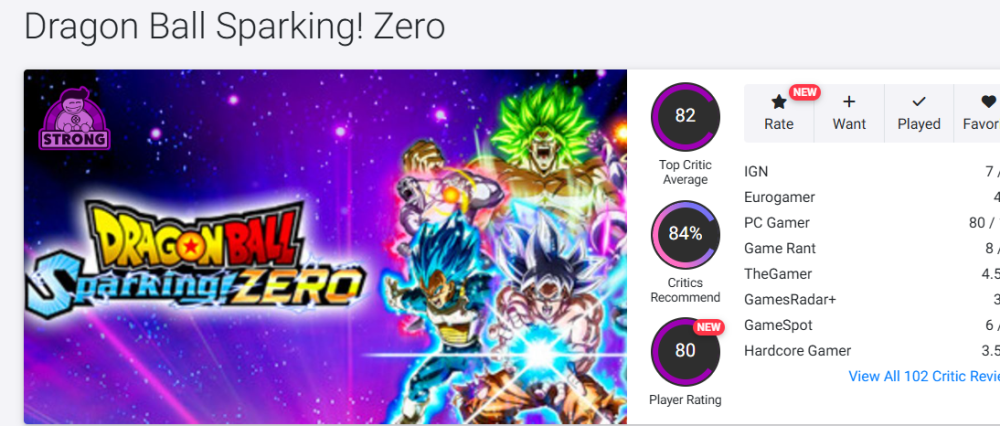
Task: Click the Strong rating badge icon
Action: tap(75, 118)
